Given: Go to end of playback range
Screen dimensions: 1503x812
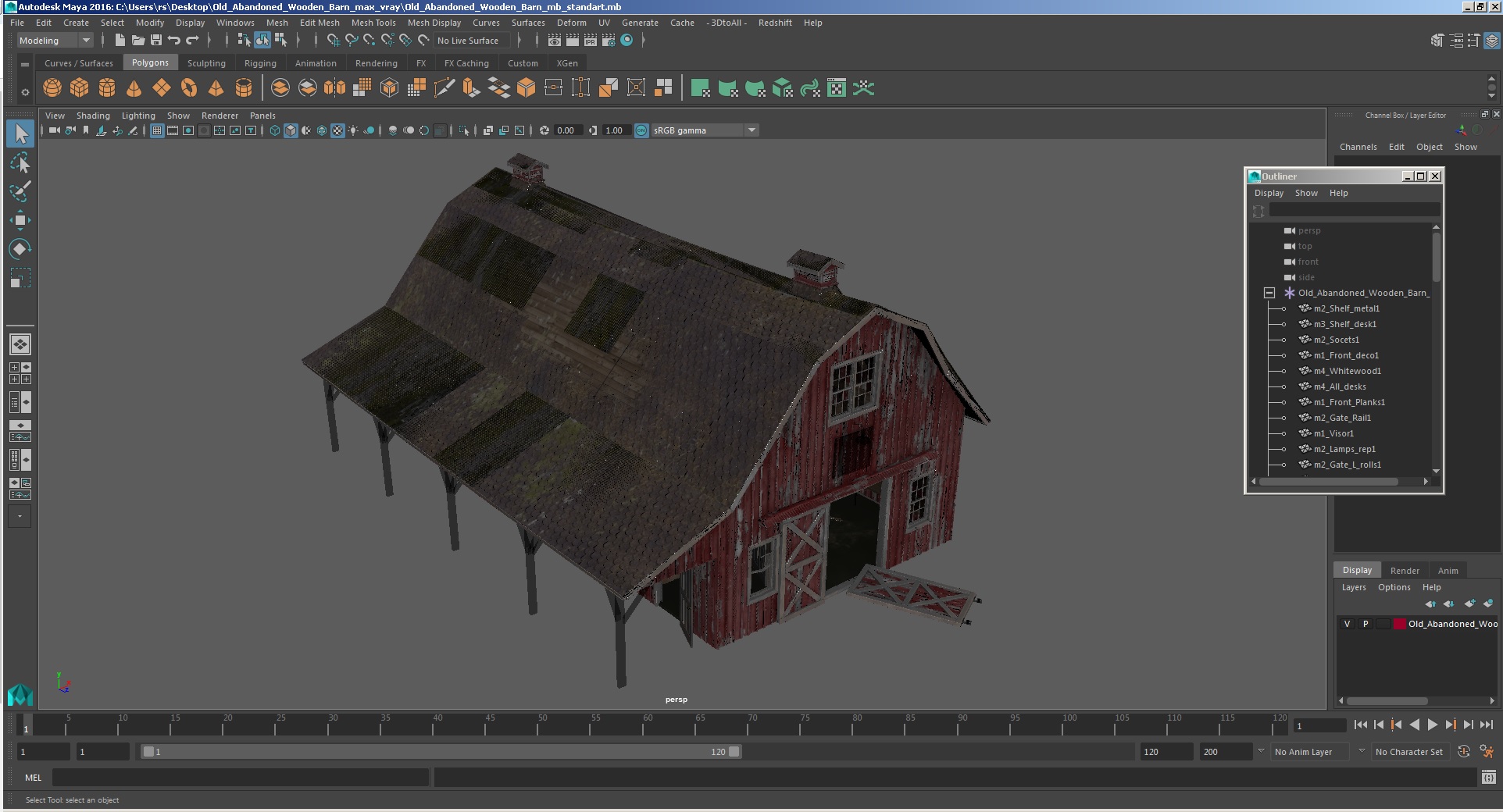Looking at the screenshot, I should 1487,725.
